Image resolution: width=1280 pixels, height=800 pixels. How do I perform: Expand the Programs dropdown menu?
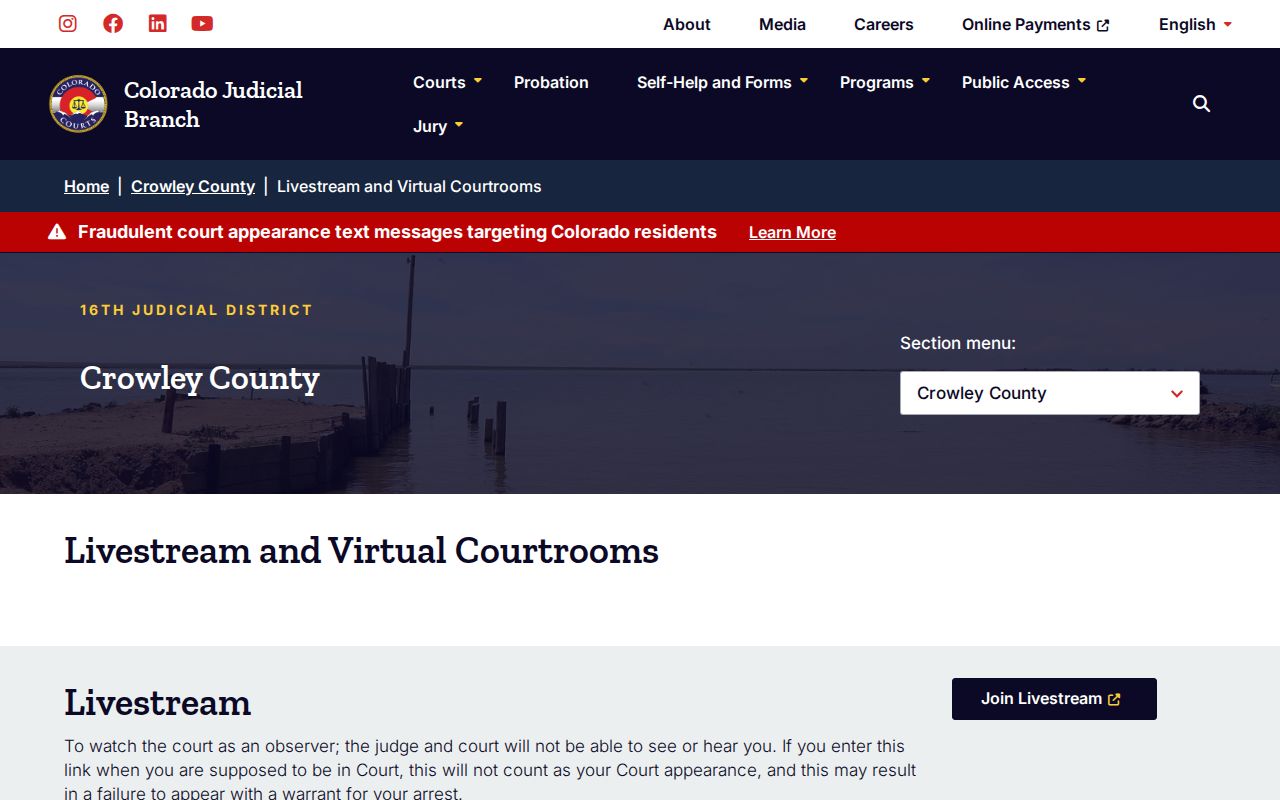click(885, 82)
